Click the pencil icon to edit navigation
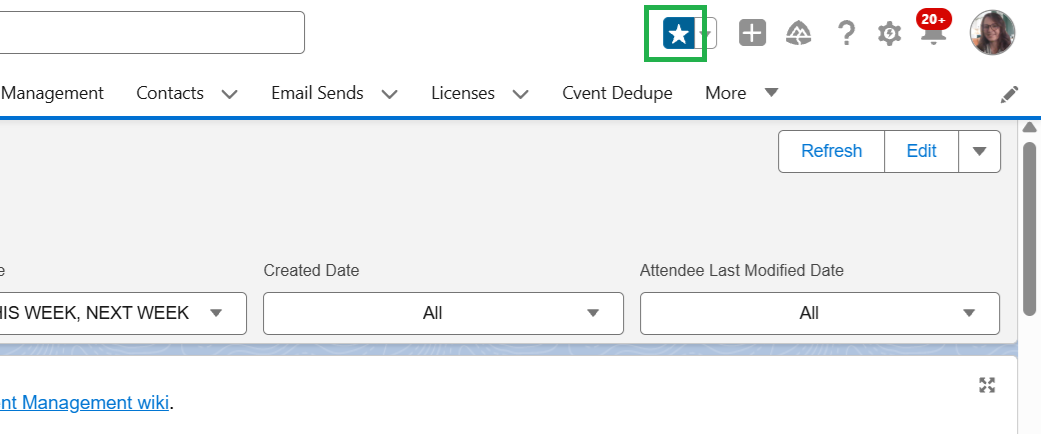 point(1010,94)
